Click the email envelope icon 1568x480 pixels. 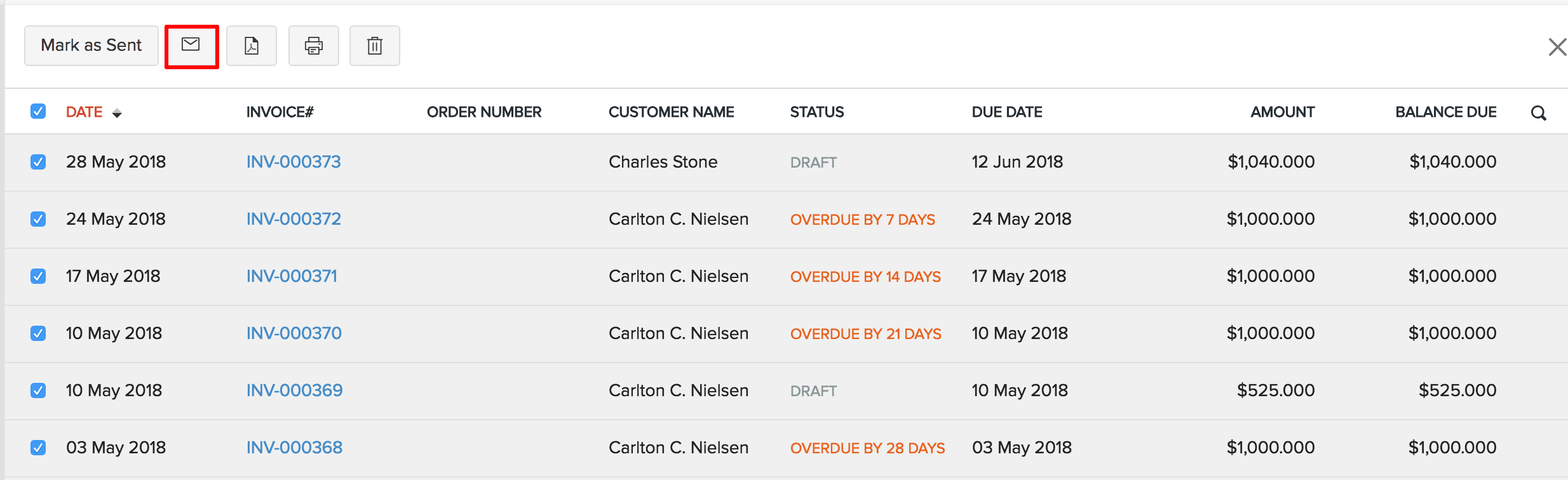(191, 45)
